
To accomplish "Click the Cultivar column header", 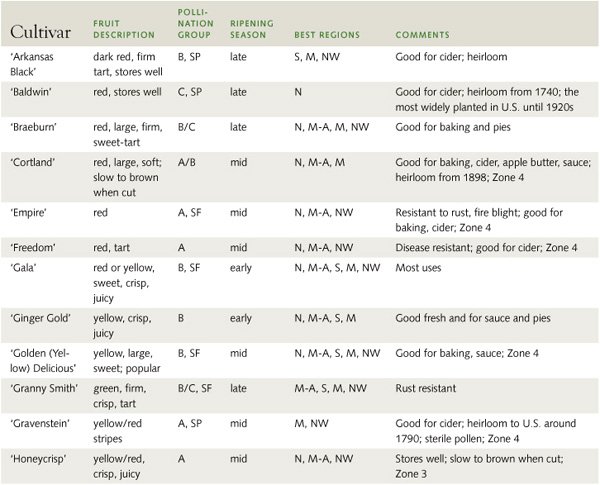I will (40, 32).
